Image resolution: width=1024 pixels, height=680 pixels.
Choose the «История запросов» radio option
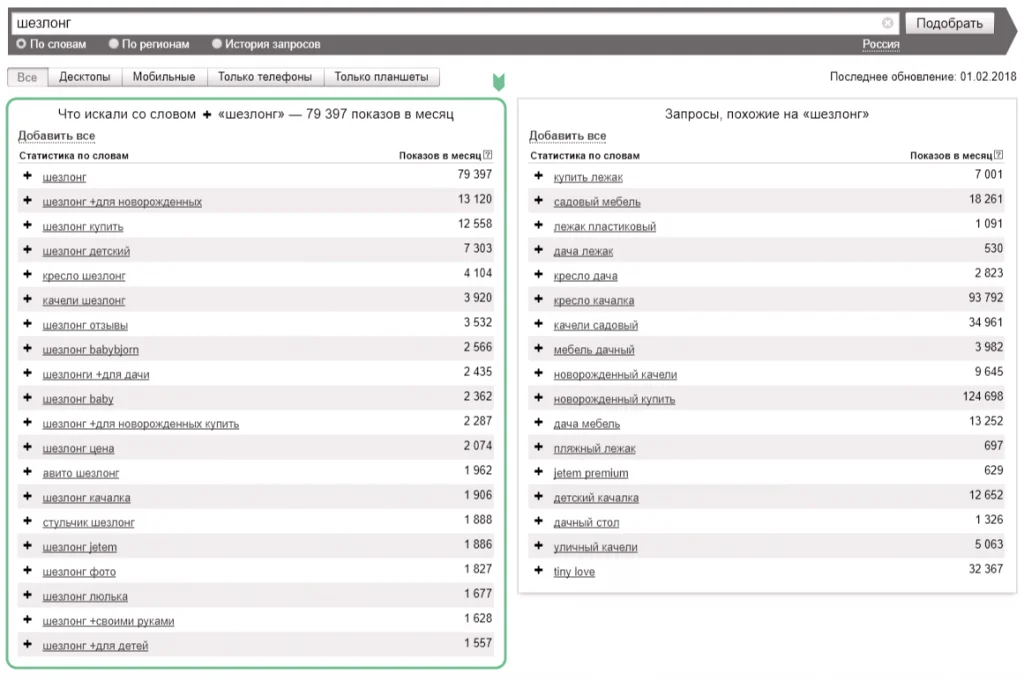tap(217, 44)
